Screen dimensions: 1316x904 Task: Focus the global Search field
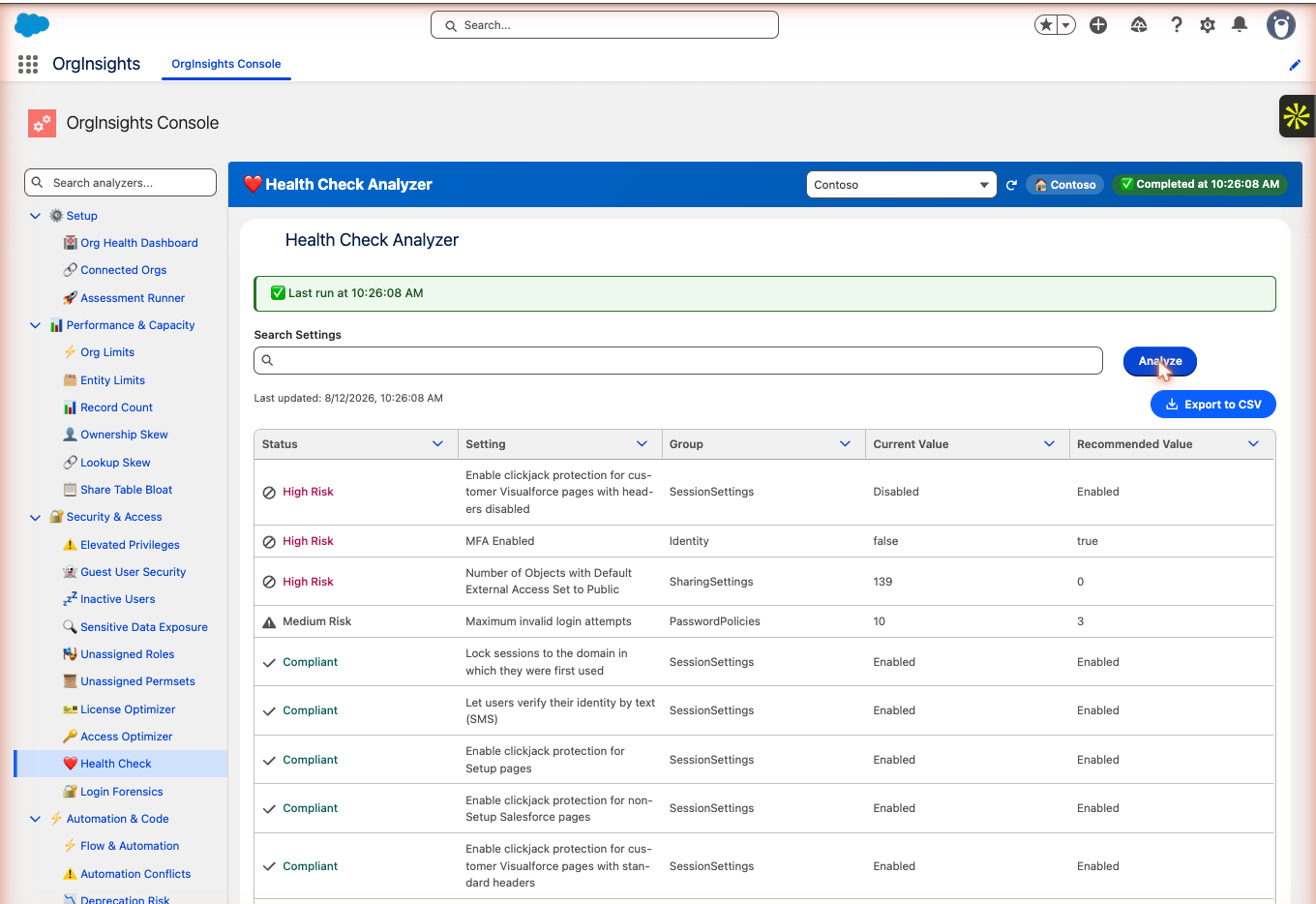(605, 25)
